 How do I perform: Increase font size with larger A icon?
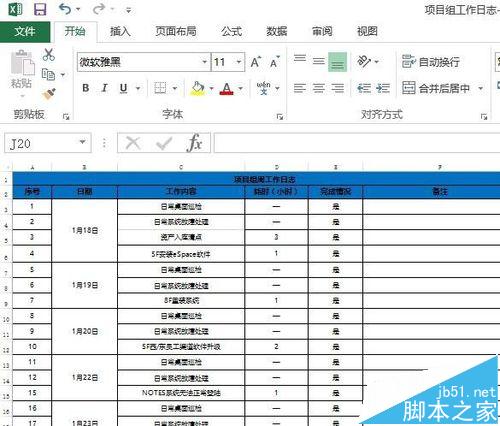[x=256, y=62]
